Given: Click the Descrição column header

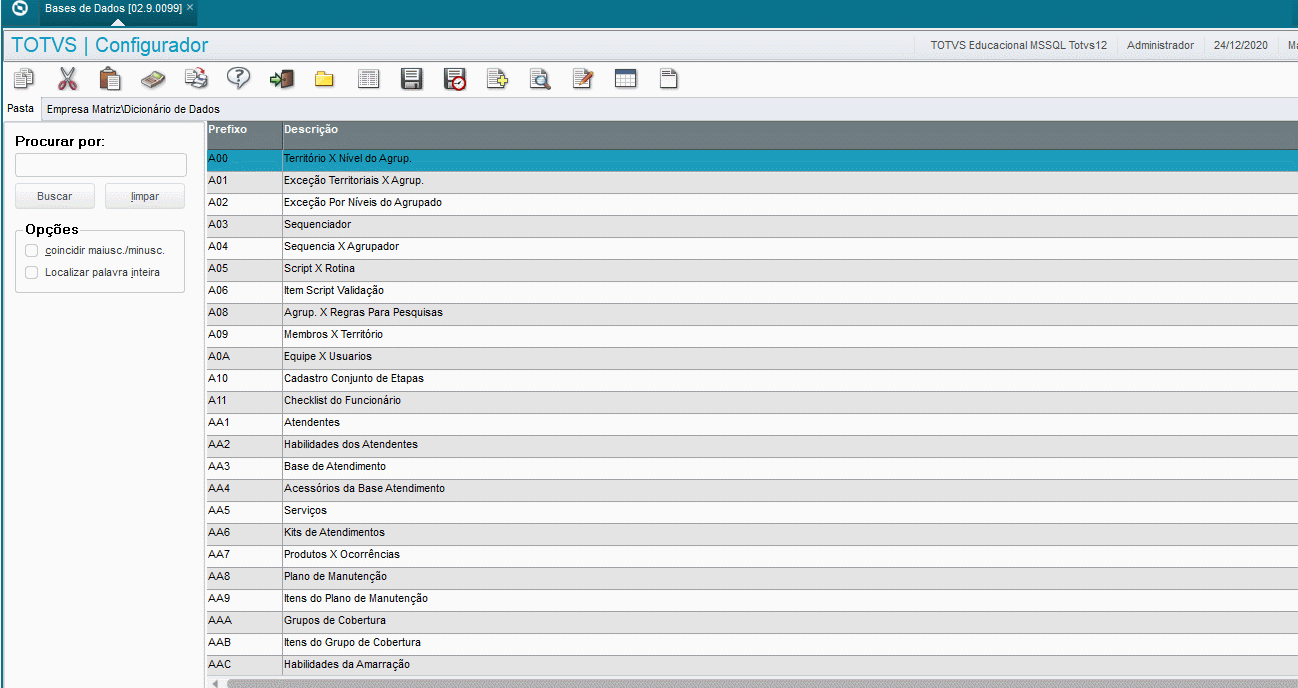Looking at the screenshot, I should 790,135.
